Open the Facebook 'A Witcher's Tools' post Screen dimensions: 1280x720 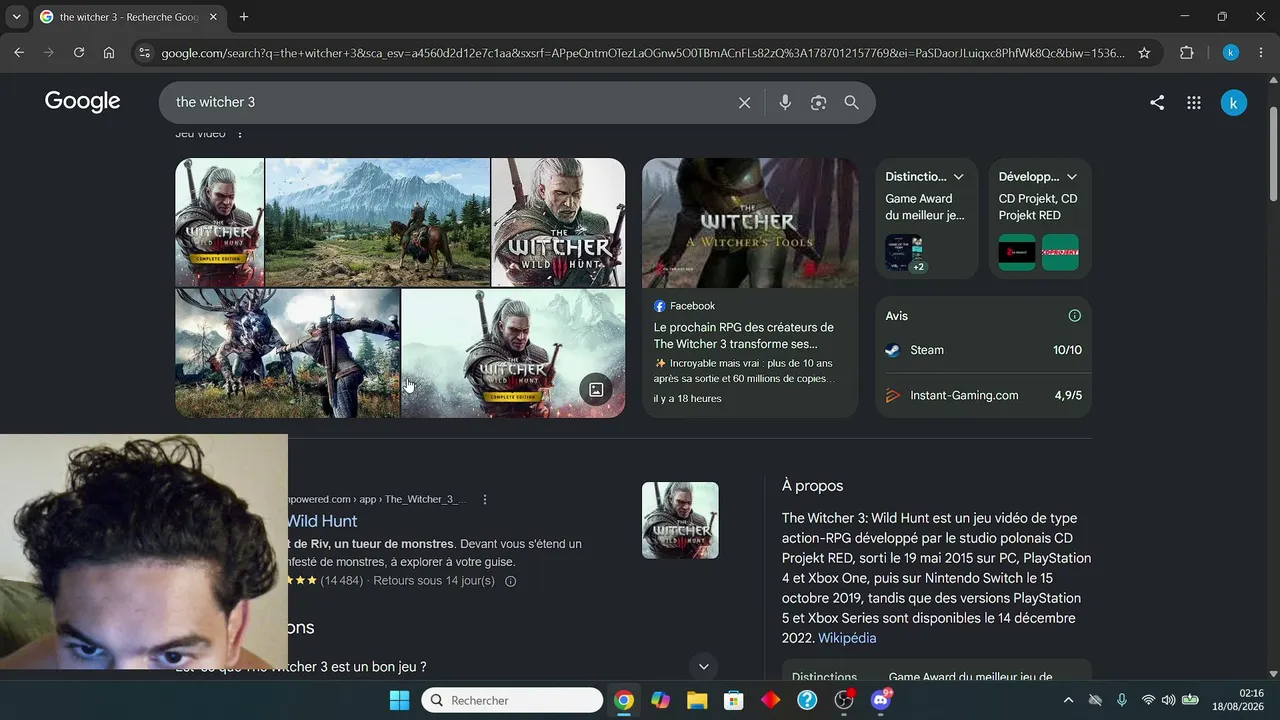tap(750, 287)
